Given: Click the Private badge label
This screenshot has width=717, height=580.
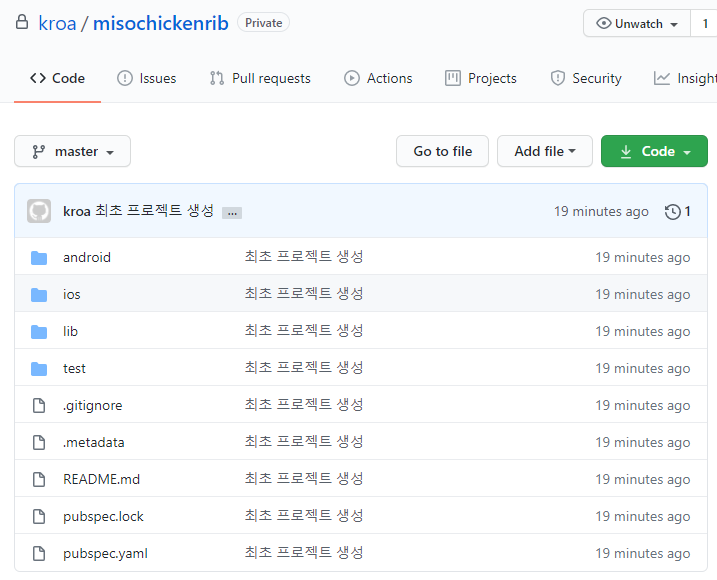Looking at the screenshot, I should [263, 23].
